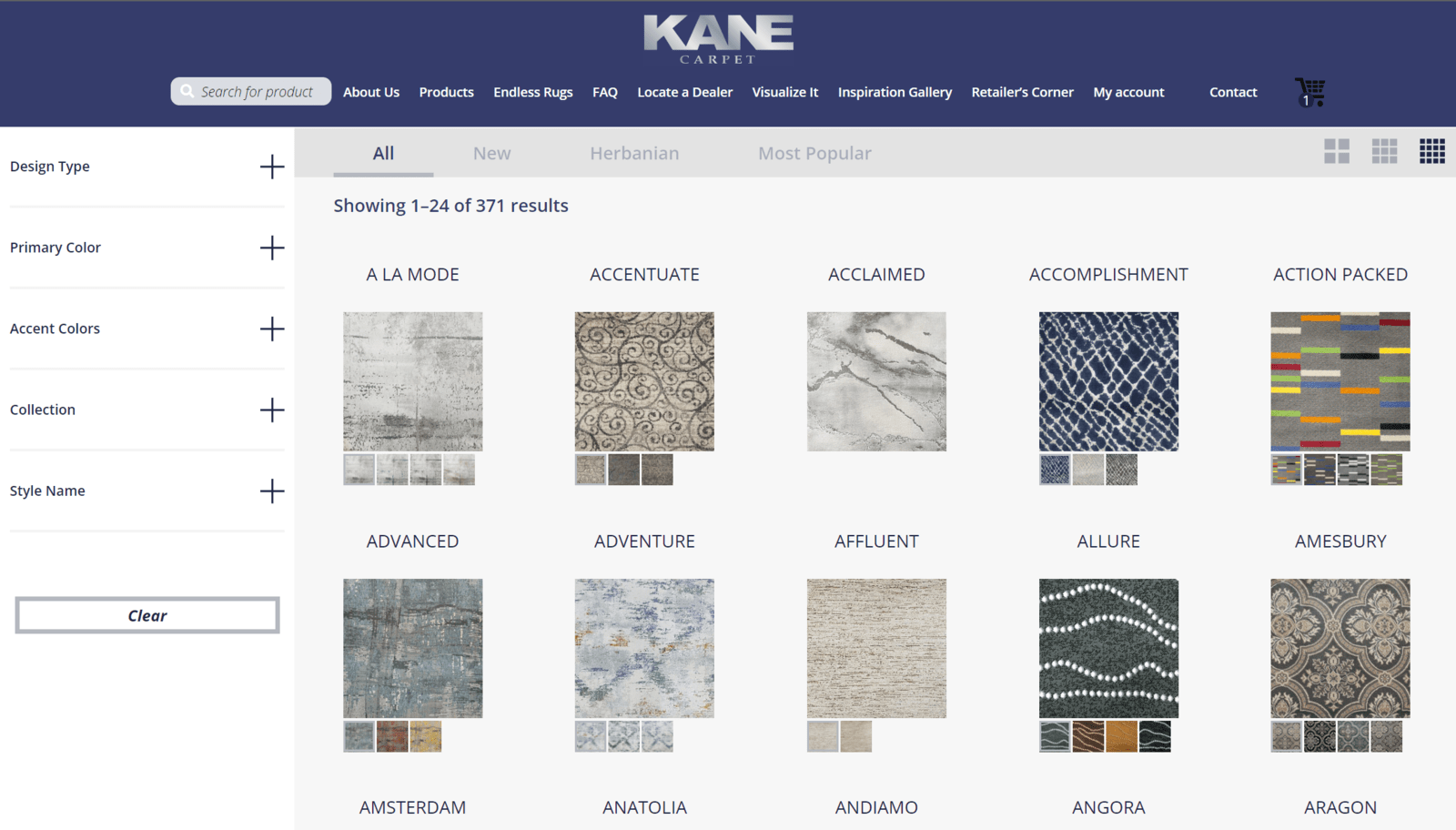Open the Amesbury carpet thumbnail
The width and height of the screenshot is (1456, 830).
click(1340, 648)
